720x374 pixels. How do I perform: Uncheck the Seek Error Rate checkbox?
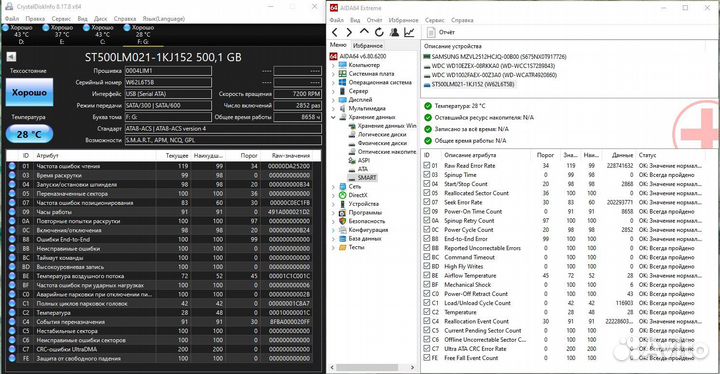point(427,202)
